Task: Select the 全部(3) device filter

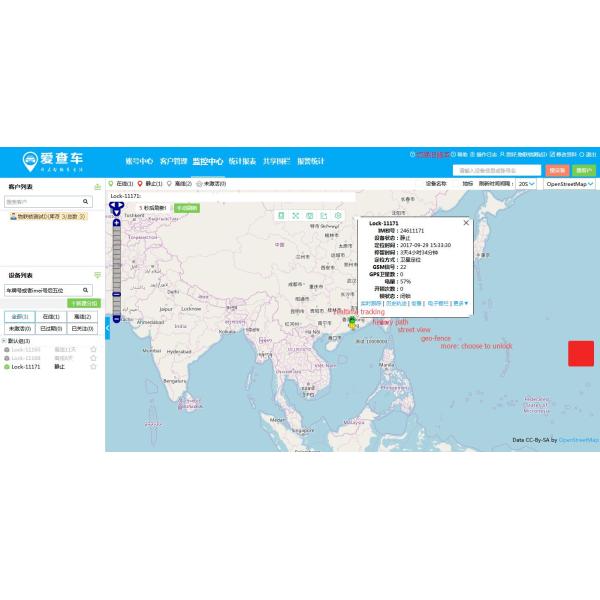Action: pyautogui.click(x=18, y=316)
